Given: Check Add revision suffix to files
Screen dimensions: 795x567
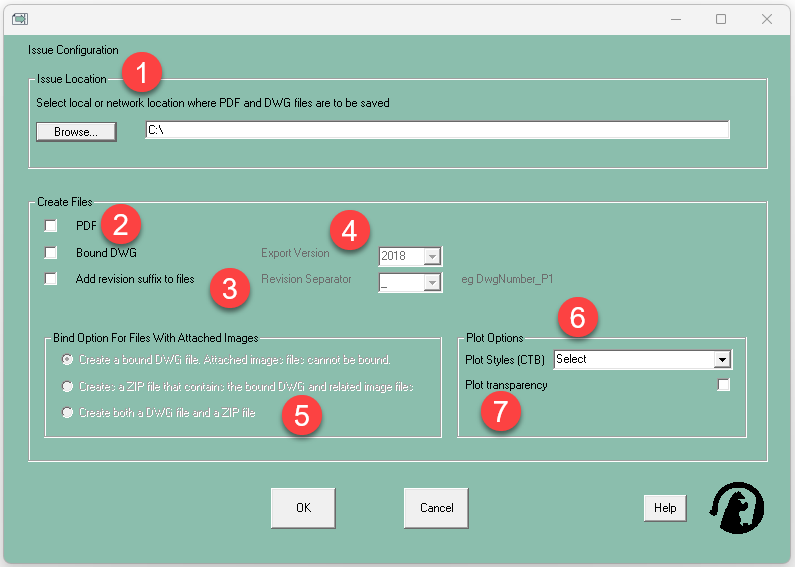Looking at the screenshot, I should pyautogui.click(x=51, y=280).
